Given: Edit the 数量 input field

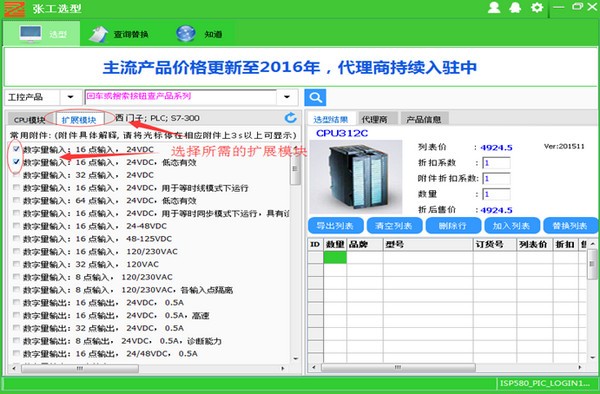Looking at the screenshot, I should click(x=496, y=194).
